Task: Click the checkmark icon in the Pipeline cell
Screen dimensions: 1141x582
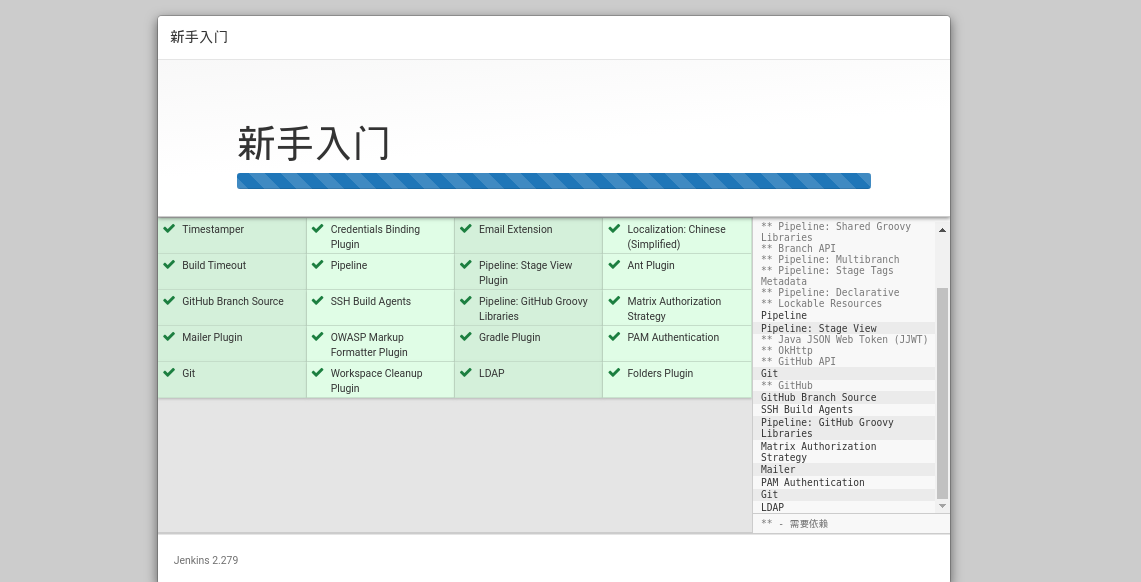Action: click(x=317, y=265)
